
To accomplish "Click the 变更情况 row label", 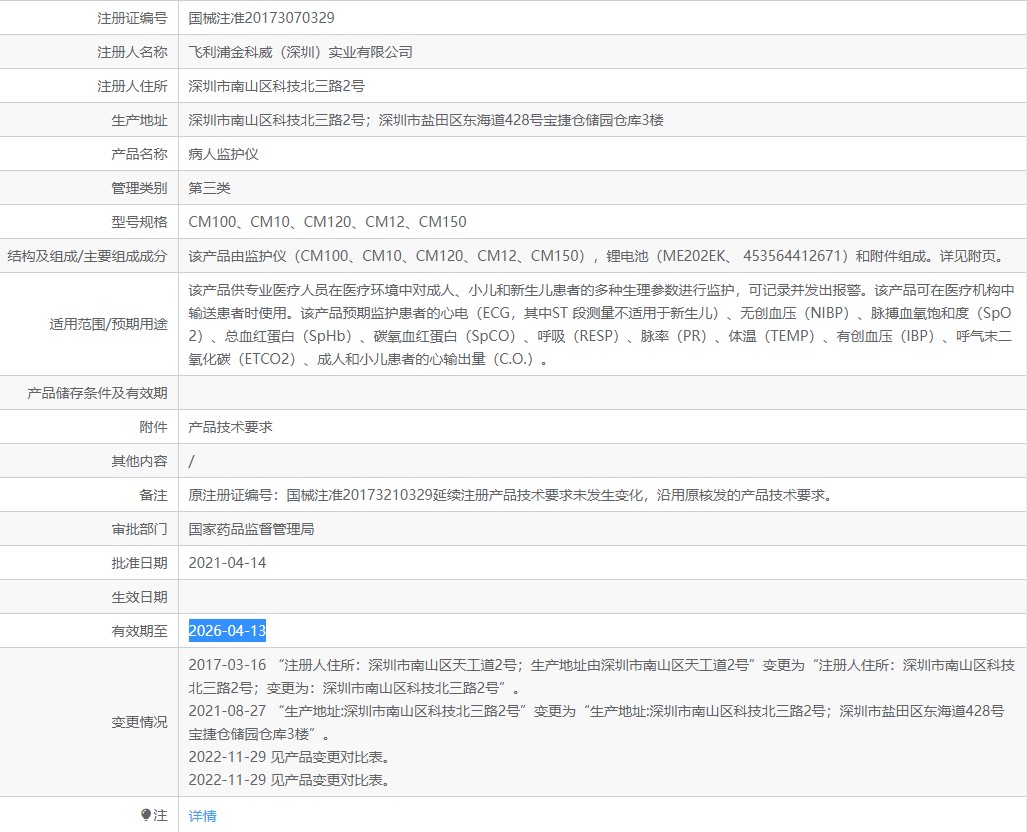I will click(x=139, y=722).
